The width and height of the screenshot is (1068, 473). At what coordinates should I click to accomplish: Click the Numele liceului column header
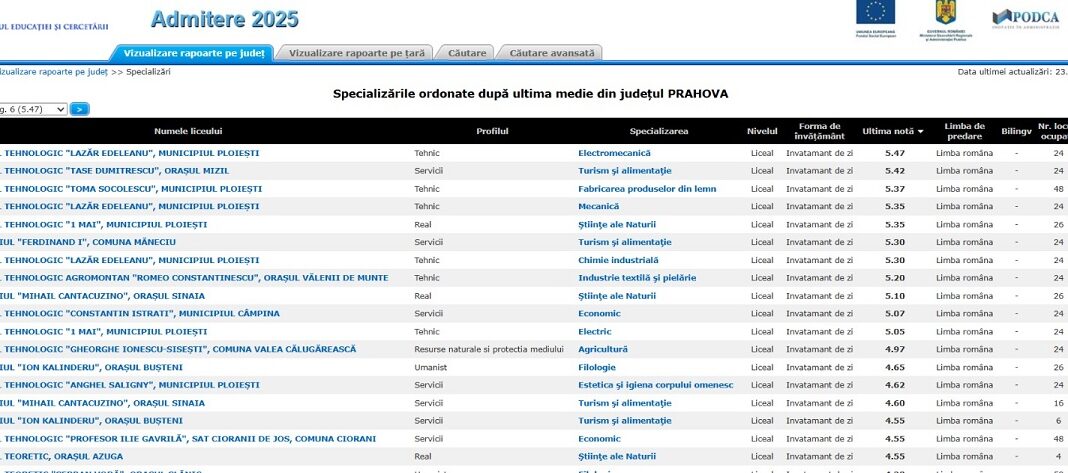click(188, 132)
